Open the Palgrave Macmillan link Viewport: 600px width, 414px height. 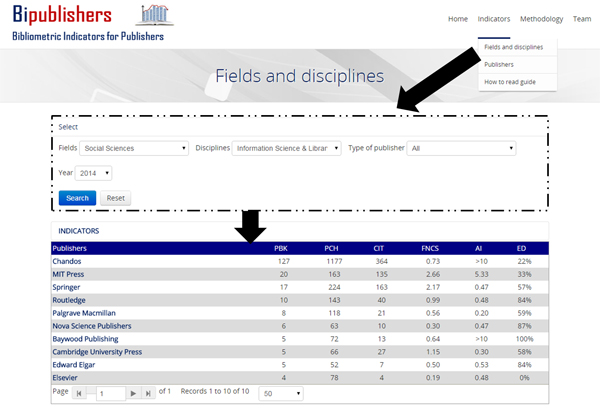(x=84, y=313)
